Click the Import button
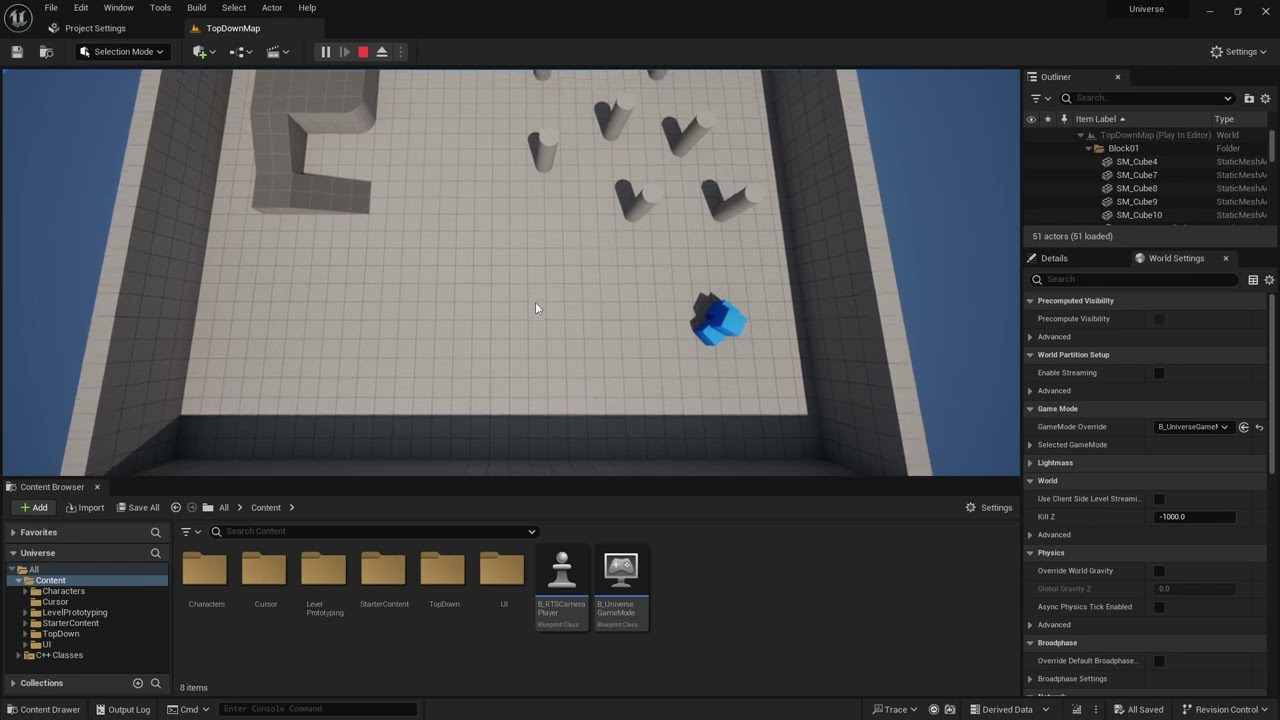 coord(85,508)
